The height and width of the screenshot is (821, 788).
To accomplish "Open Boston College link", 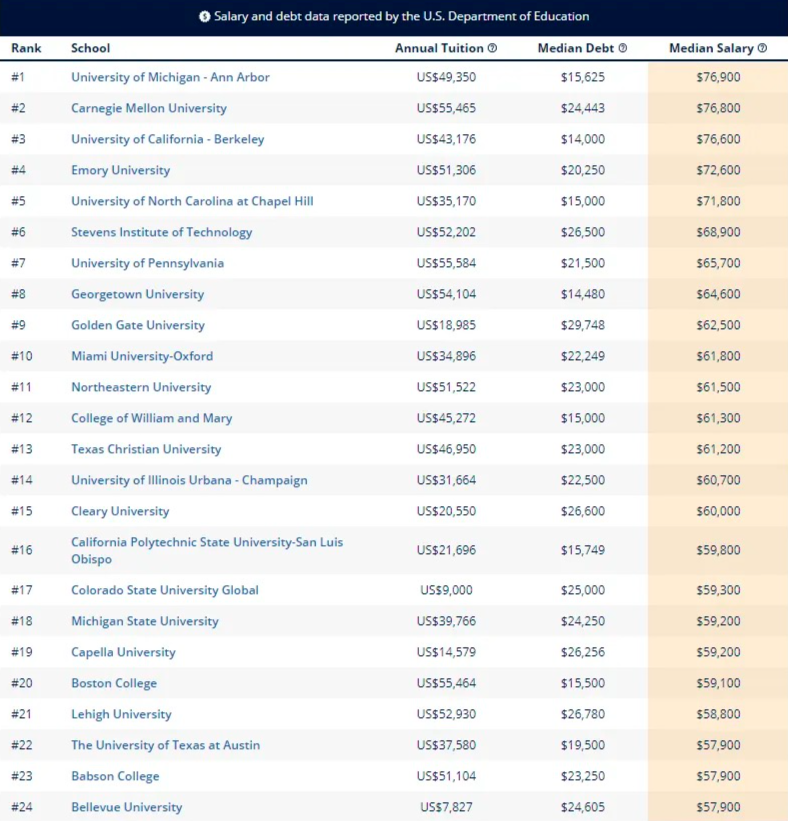I will click(x=114, y=683).
